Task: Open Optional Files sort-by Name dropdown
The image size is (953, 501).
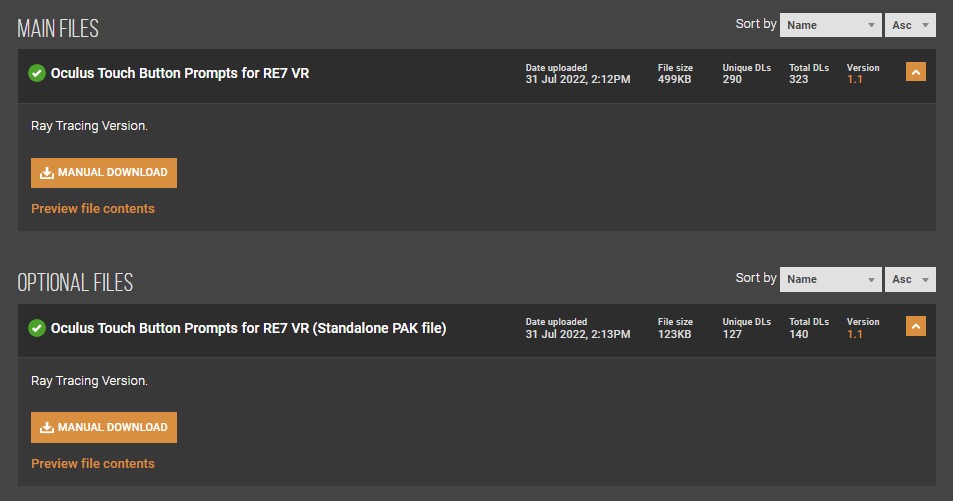Action: click(x=830, y=279)
